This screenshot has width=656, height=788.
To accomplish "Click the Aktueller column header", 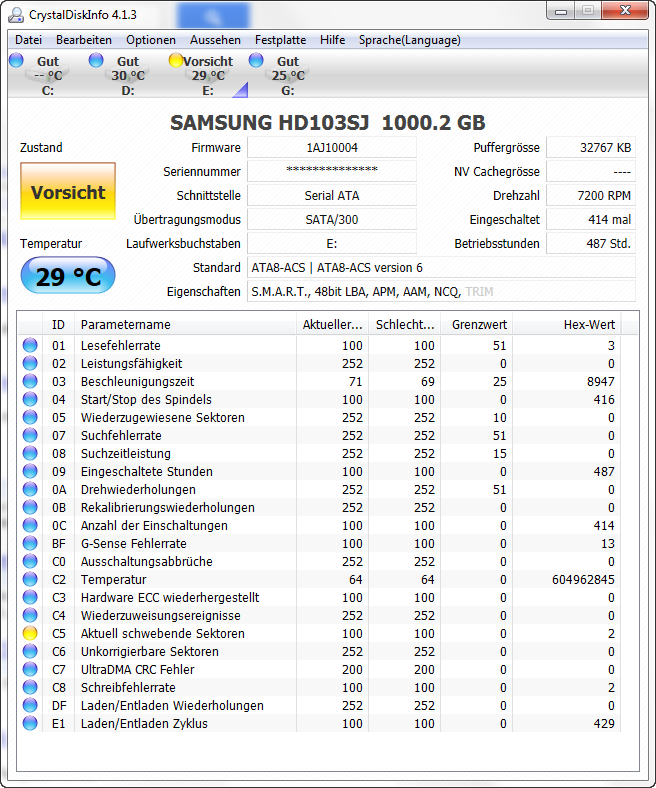I will click(x=332, y=325).
